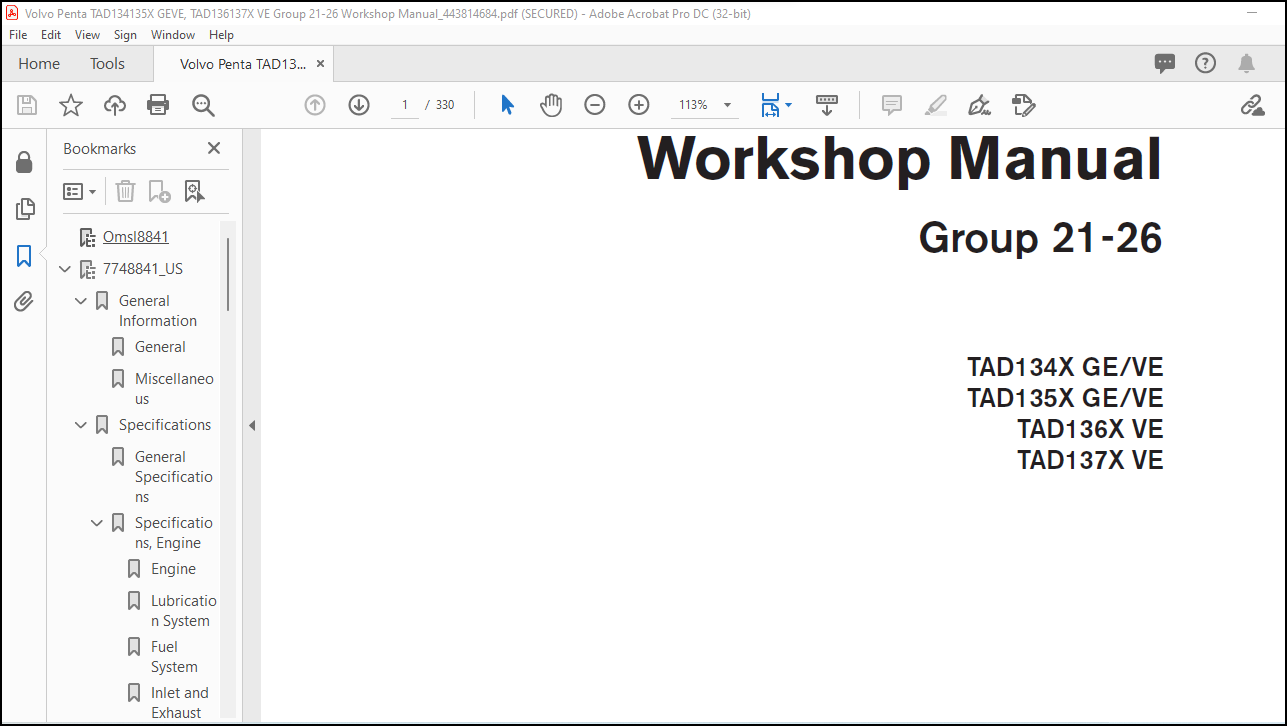The width and height of the screenshot is (1287, 726).
Task: Open the File menu
Action: [18, 34]
